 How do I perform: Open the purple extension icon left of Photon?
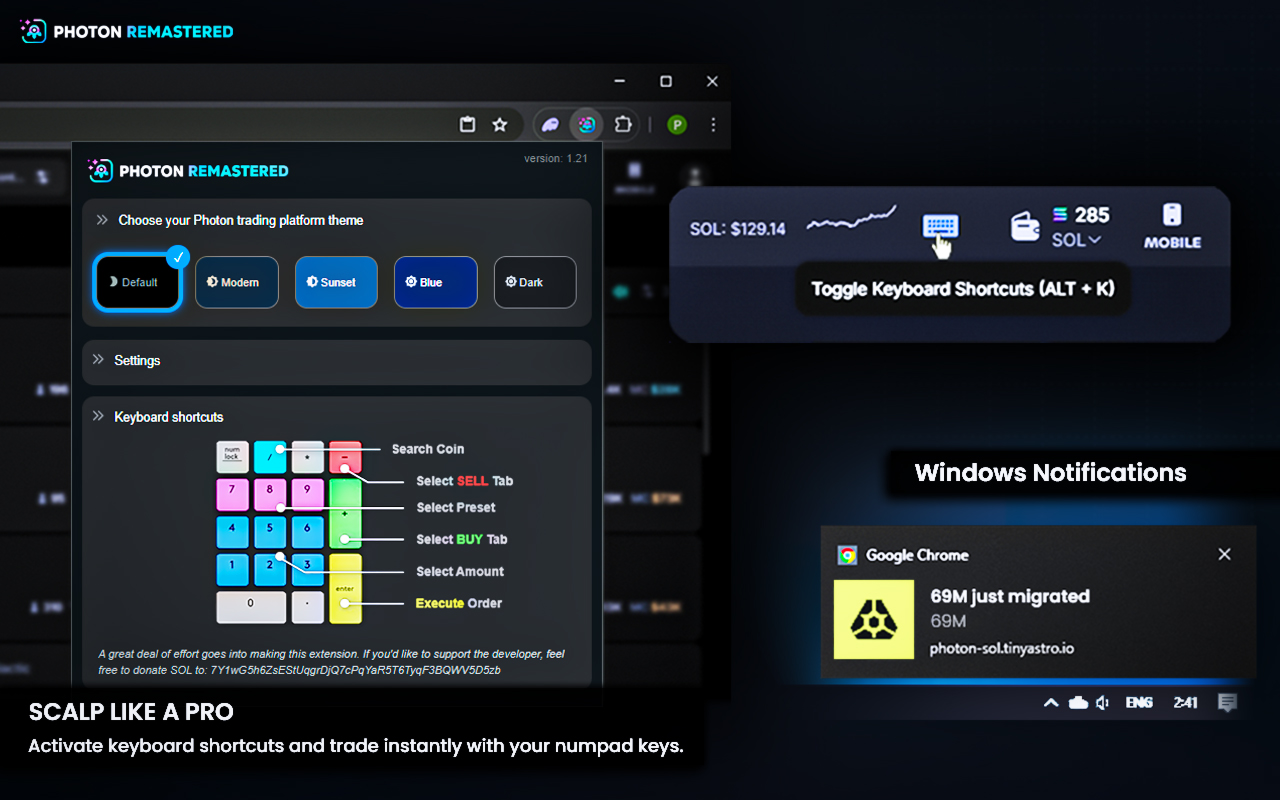tap(550, 125)
